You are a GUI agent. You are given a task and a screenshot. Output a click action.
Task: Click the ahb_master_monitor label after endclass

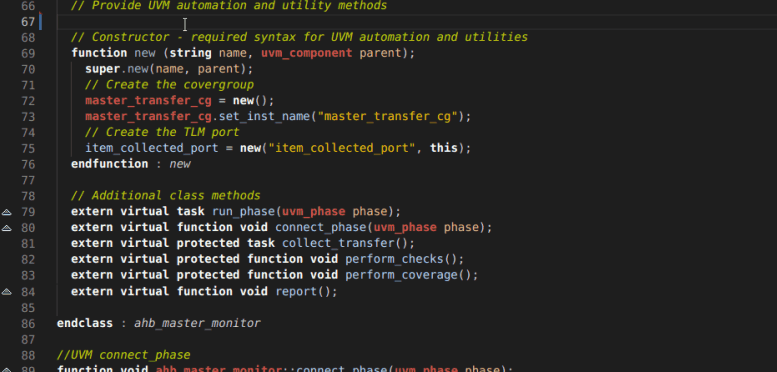(x=197, y=323)
